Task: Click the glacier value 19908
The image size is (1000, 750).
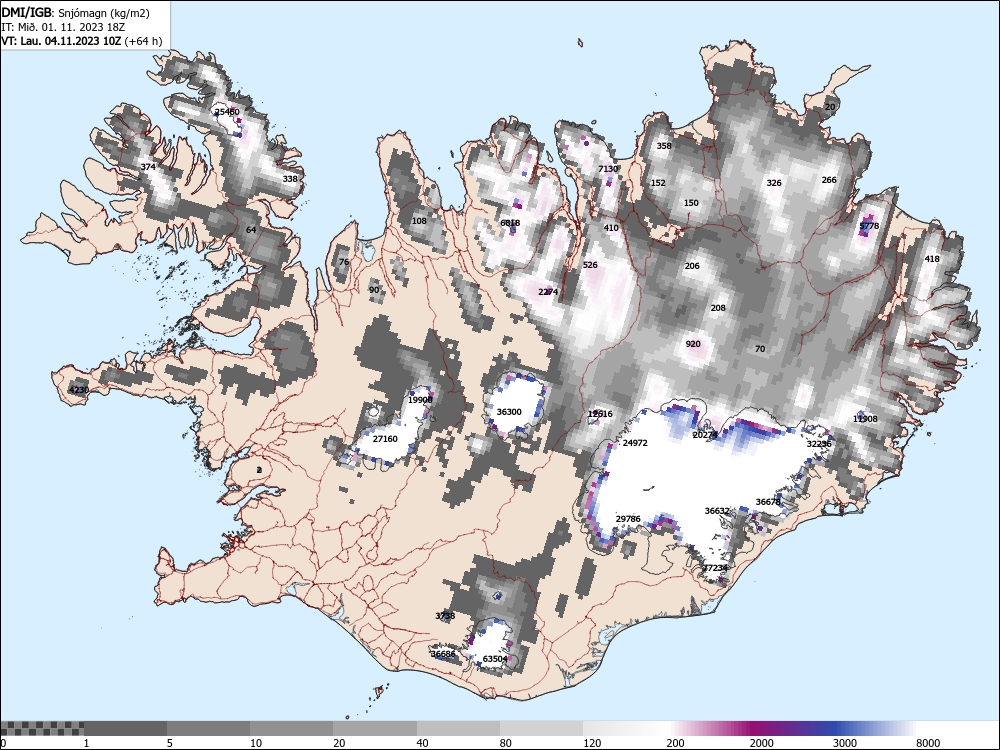Action: 420,400
